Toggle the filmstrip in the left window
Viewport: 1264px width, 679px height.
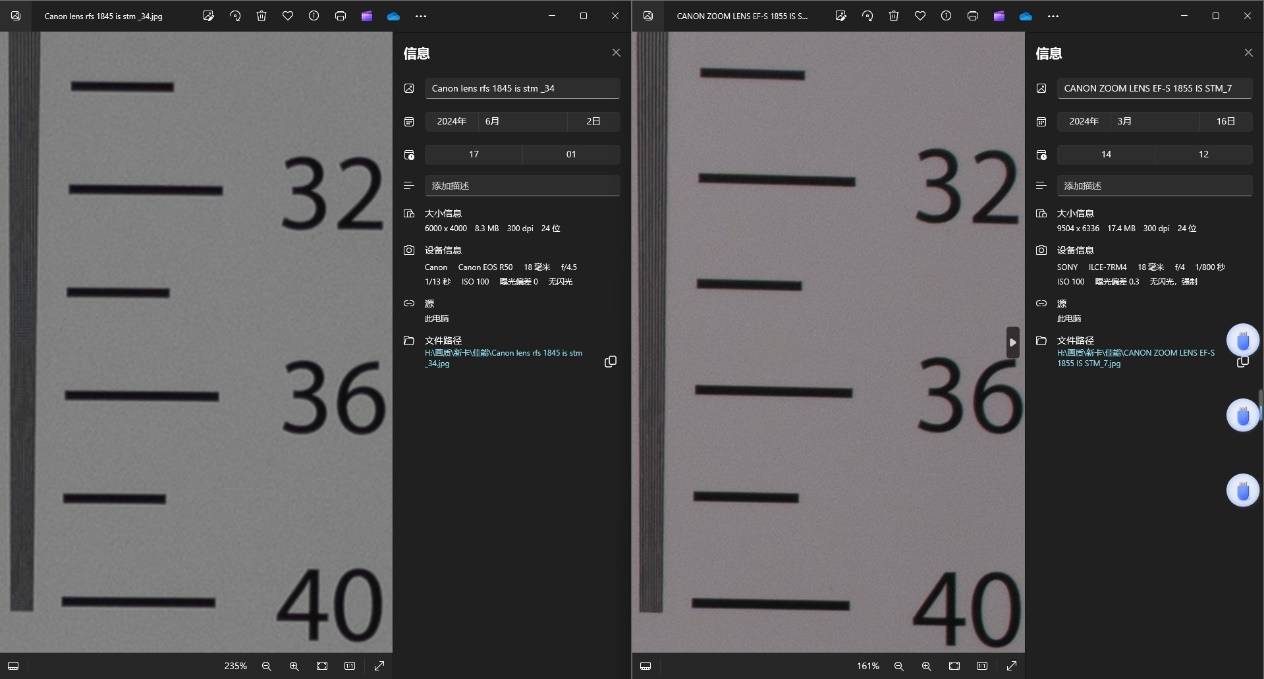[14, 666]
